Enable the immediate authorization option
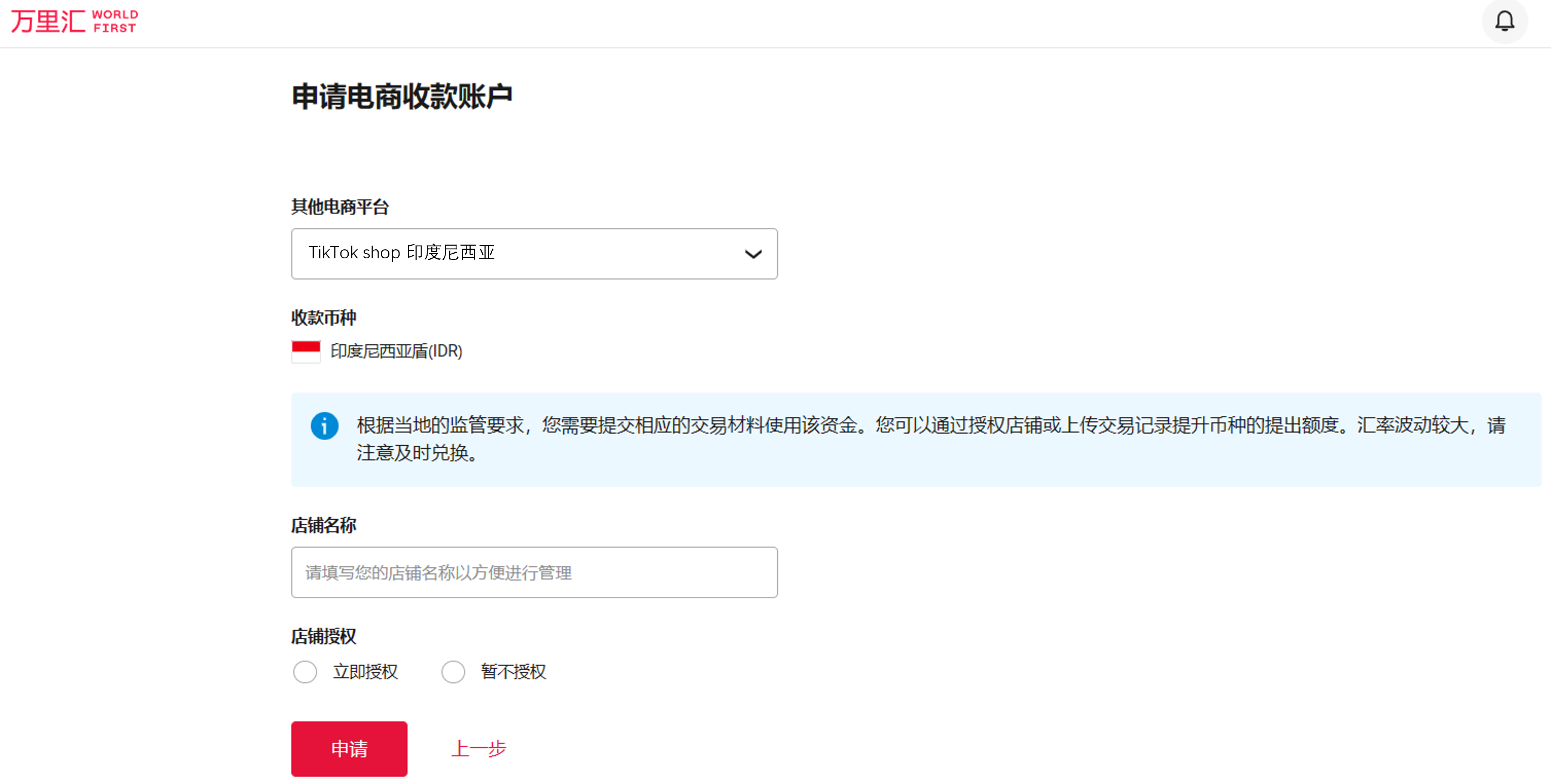This screenshot has width=1551, height=784. tap(305, 672)
